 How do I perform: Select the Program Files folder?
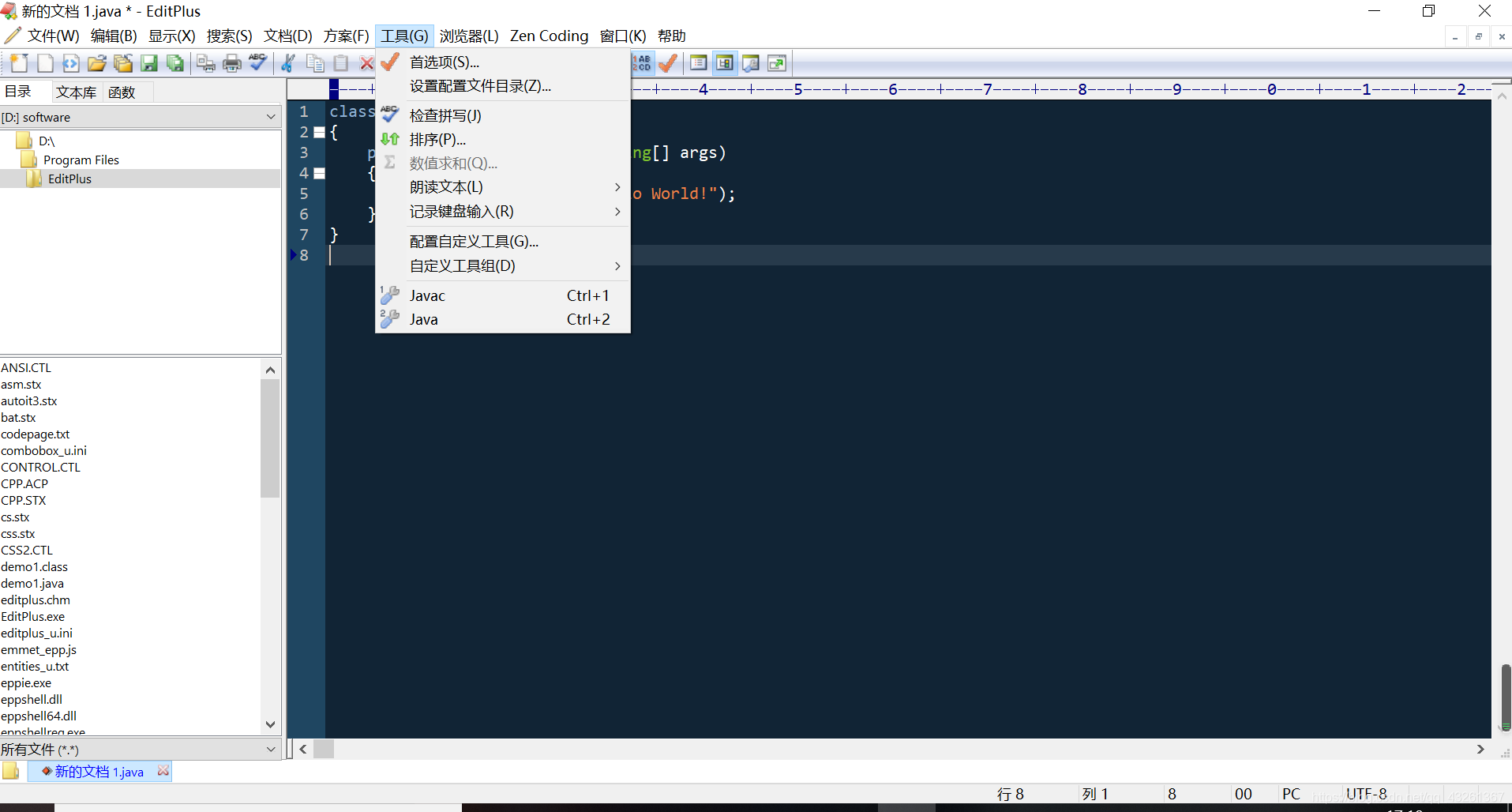[81, 160]
